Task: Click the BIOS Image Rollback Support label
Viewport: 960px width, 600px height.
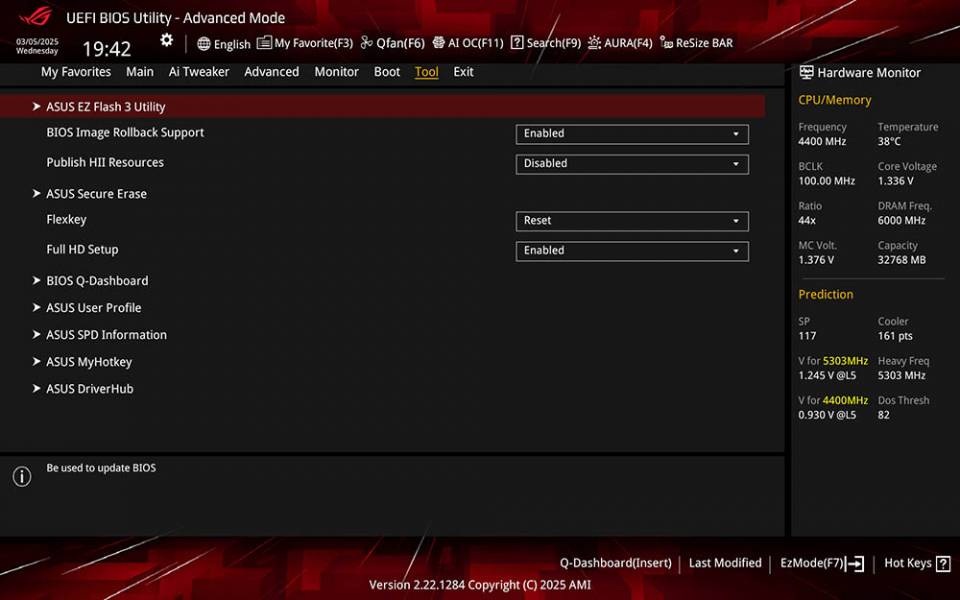Action: click(x=125, y=132)
